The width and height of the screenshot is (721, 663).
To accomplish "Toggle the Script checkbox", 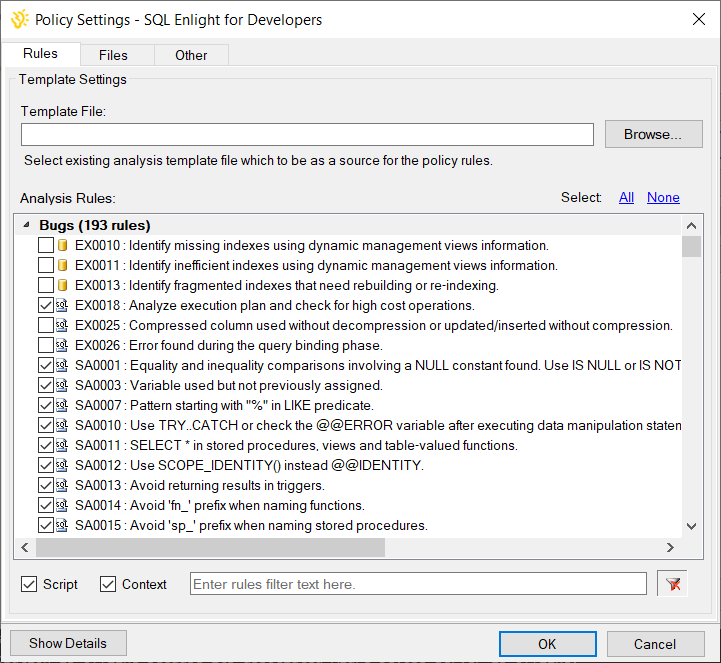I will [29, 584].
